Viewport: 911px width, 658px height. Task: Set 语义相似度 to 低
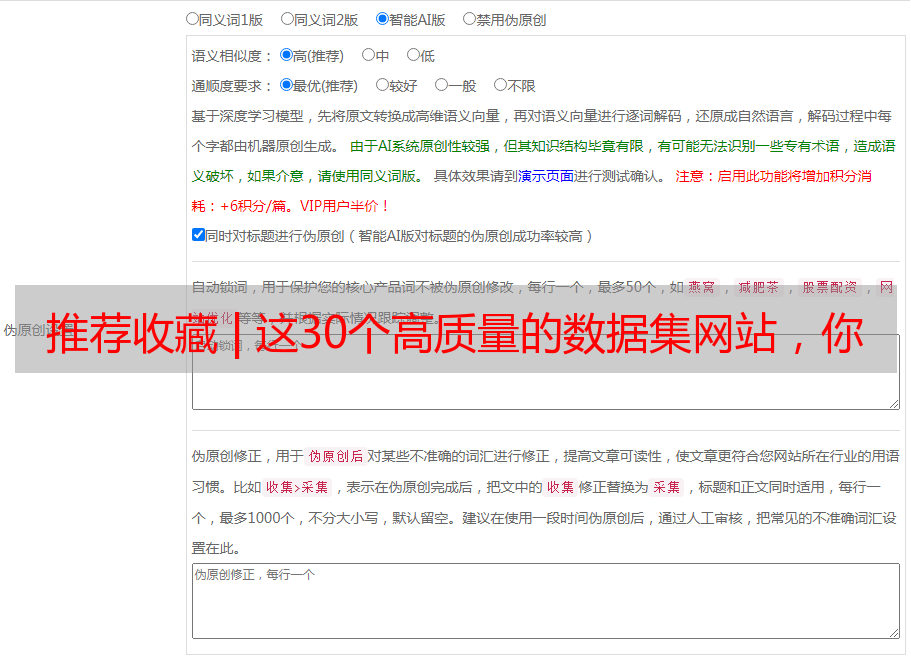(x=413, y=55)
